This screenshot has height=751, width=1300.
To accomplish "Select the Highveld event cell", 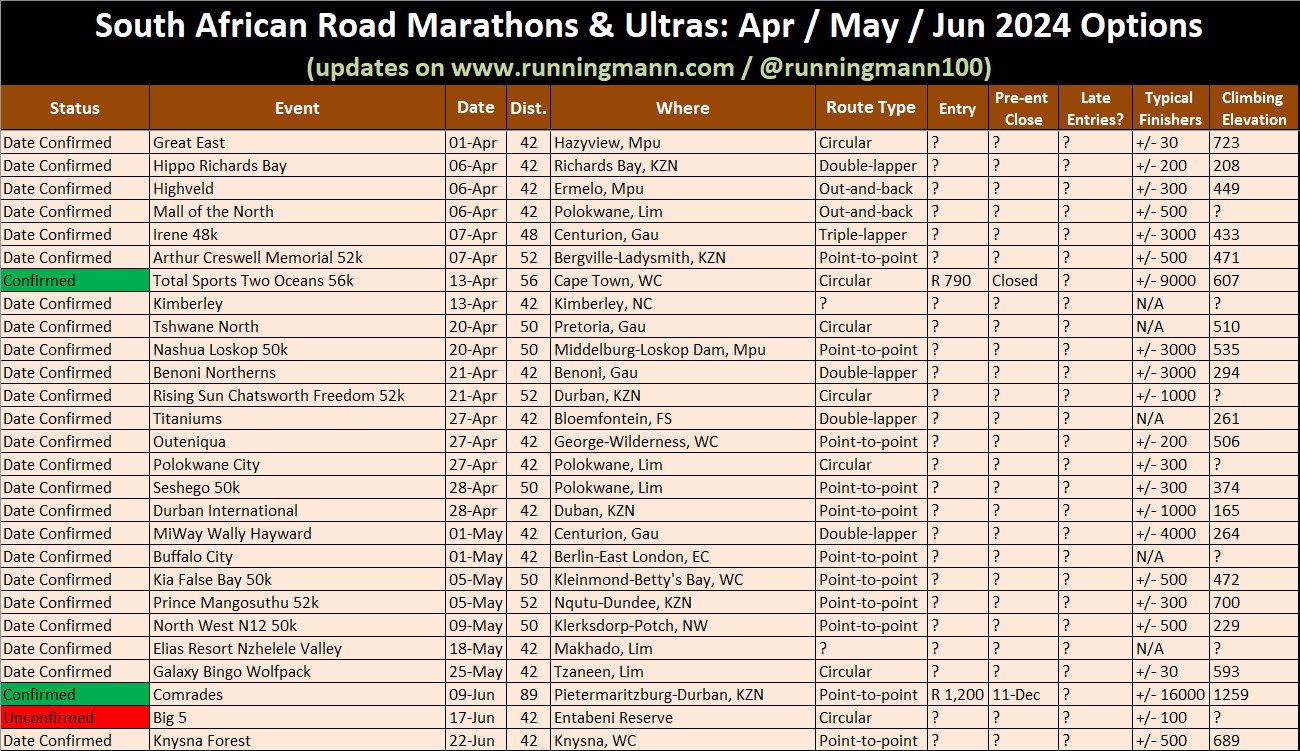I will (297, 189).
